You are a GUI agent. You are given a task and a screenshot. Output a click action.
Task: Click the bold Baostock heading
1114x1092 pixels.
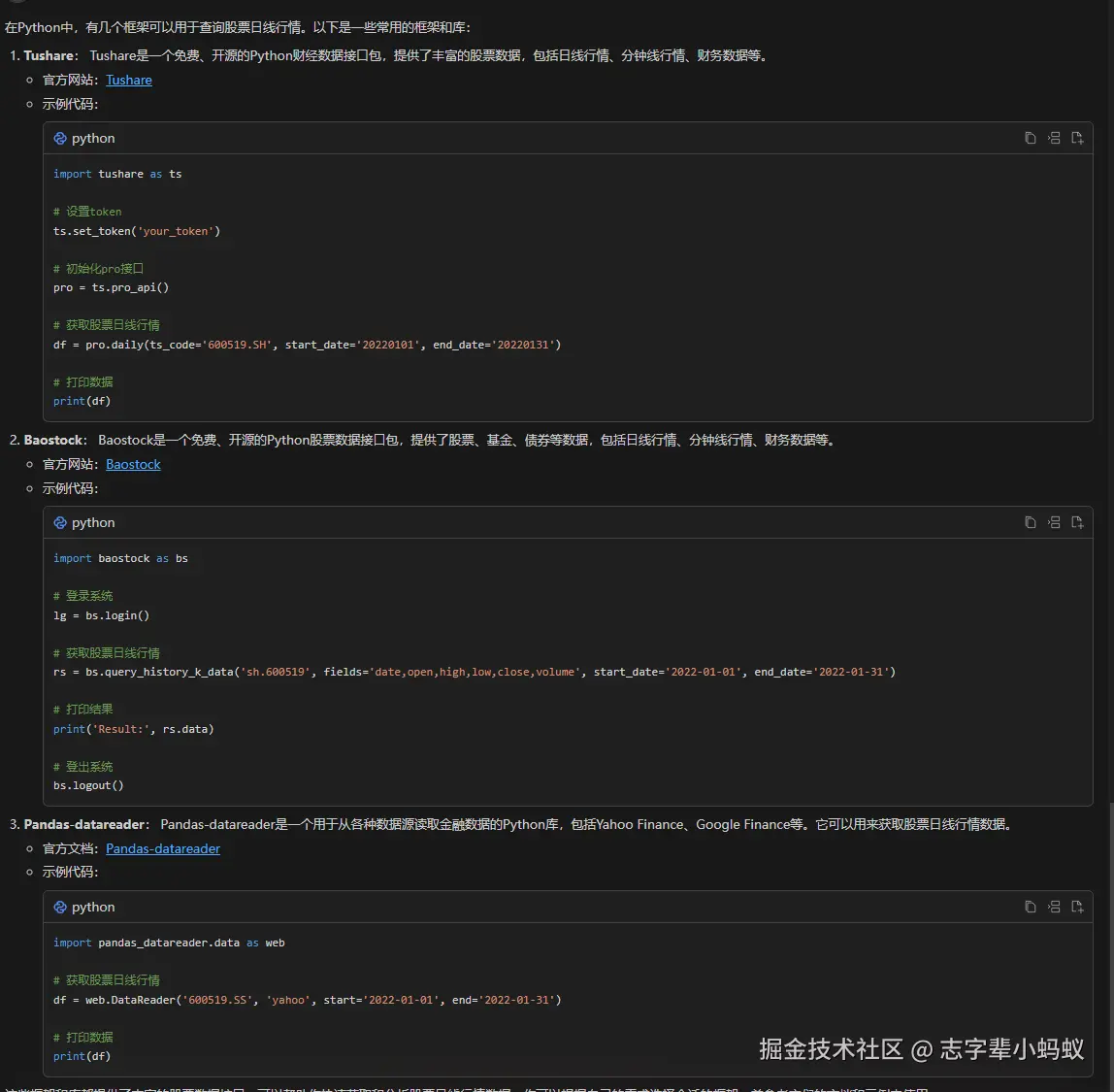pyautogui.click(x=53, y=440)
